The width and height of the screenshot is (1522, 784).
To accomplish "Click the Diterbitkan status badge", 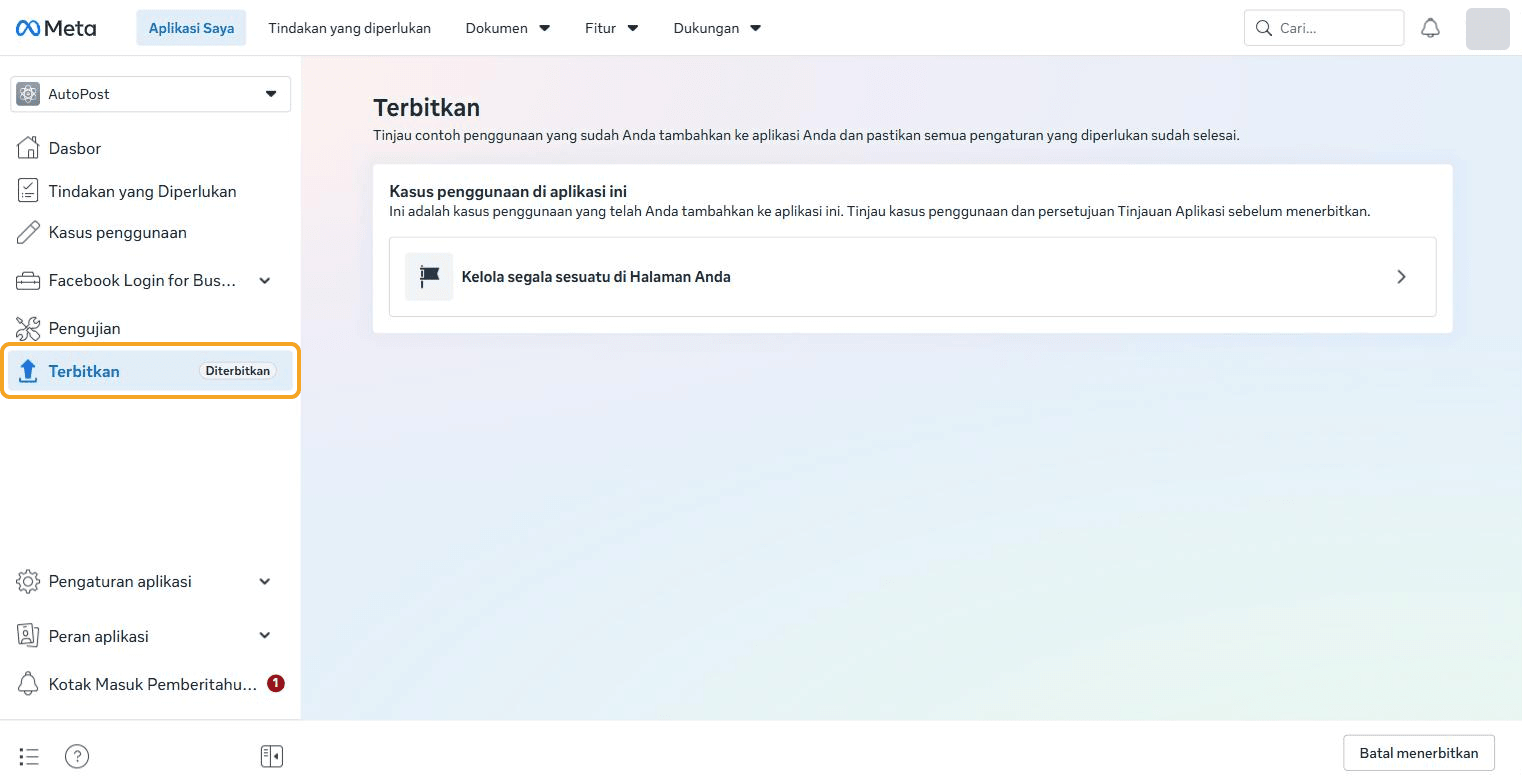I will point(238,371).
